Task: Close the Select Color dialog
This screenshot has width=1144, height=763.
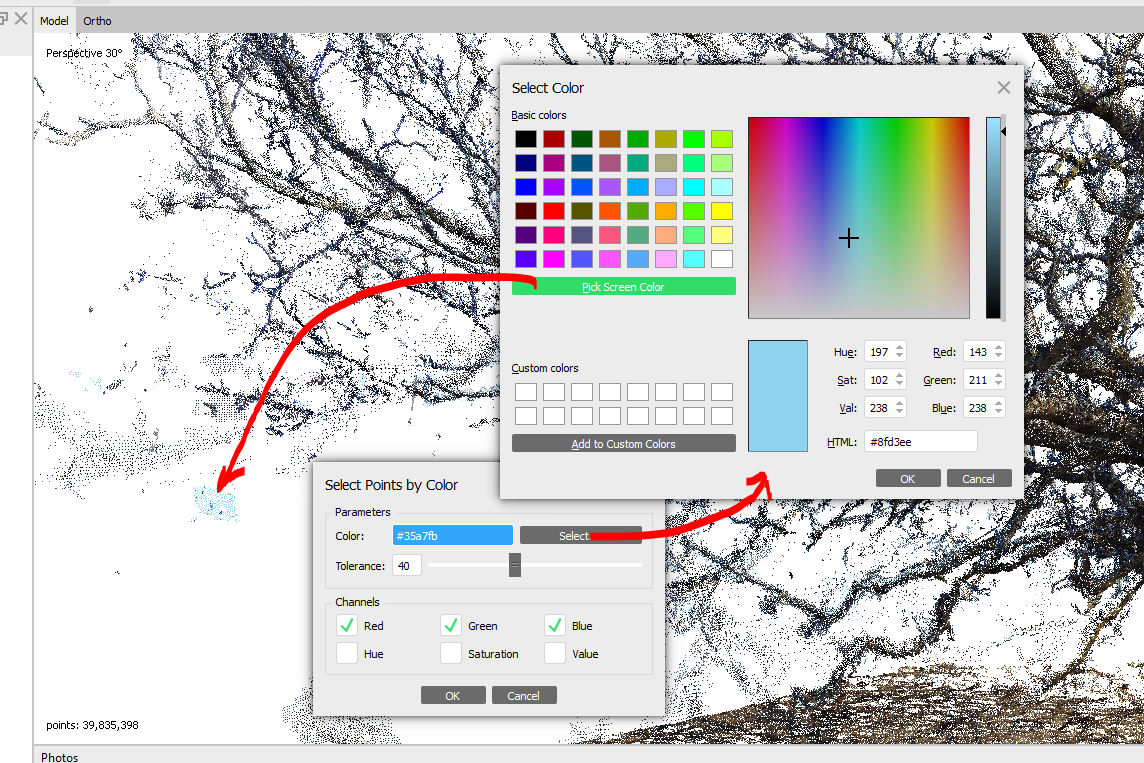Action: click(1004, 88)
